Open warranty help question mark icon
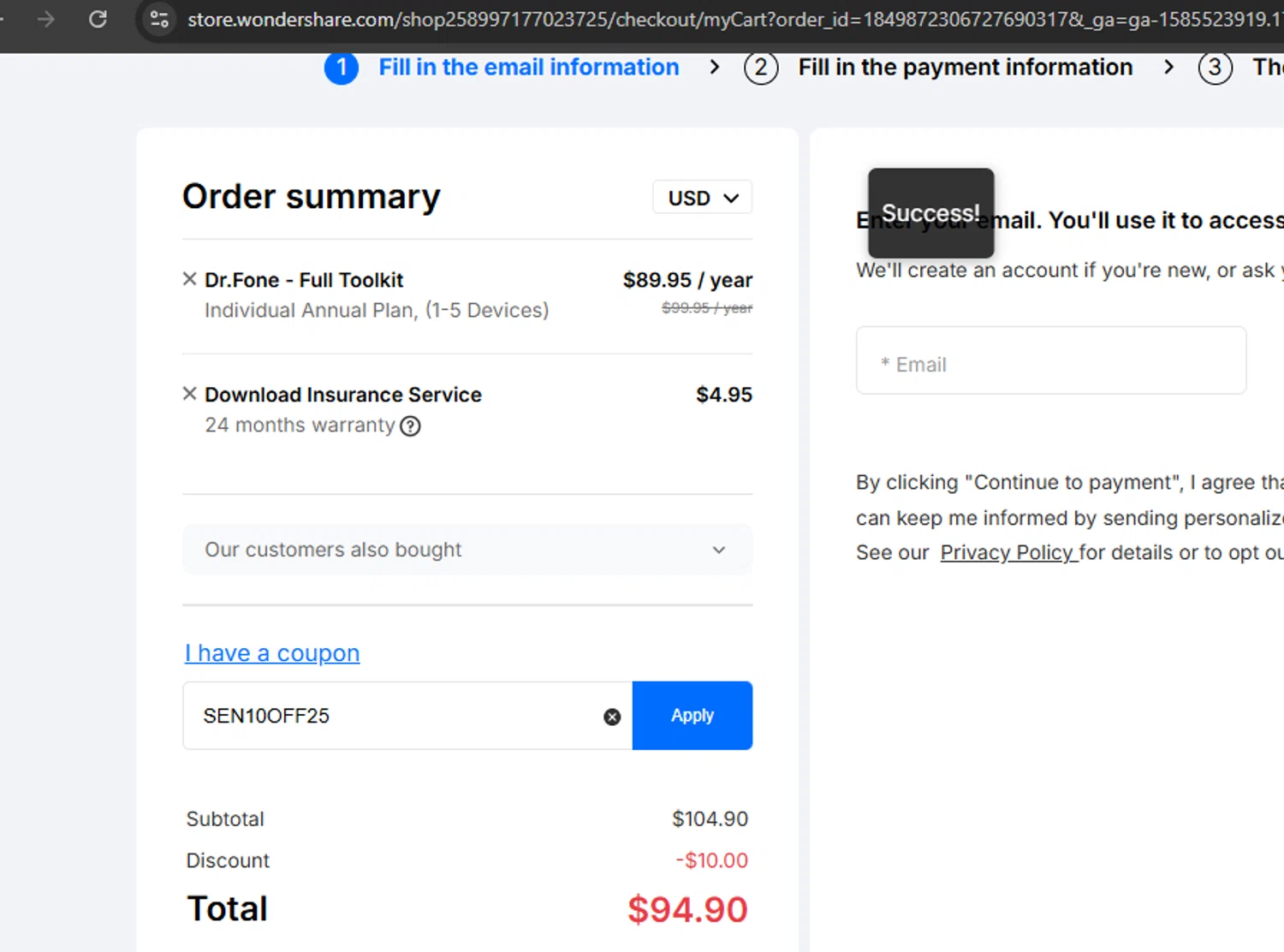 click(x=411, y=425)
